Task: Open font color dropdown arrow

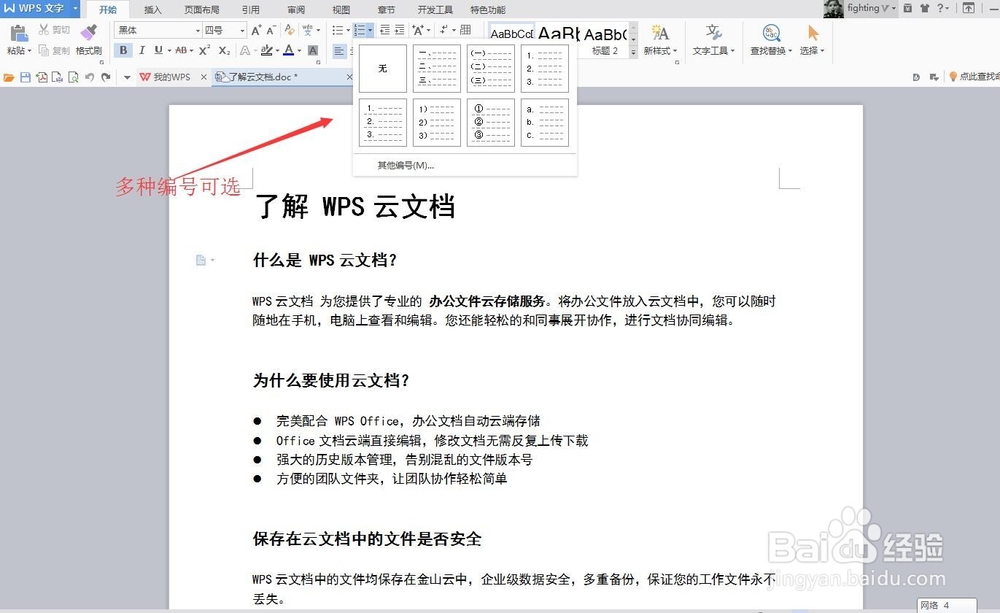Action: [298, 51]
